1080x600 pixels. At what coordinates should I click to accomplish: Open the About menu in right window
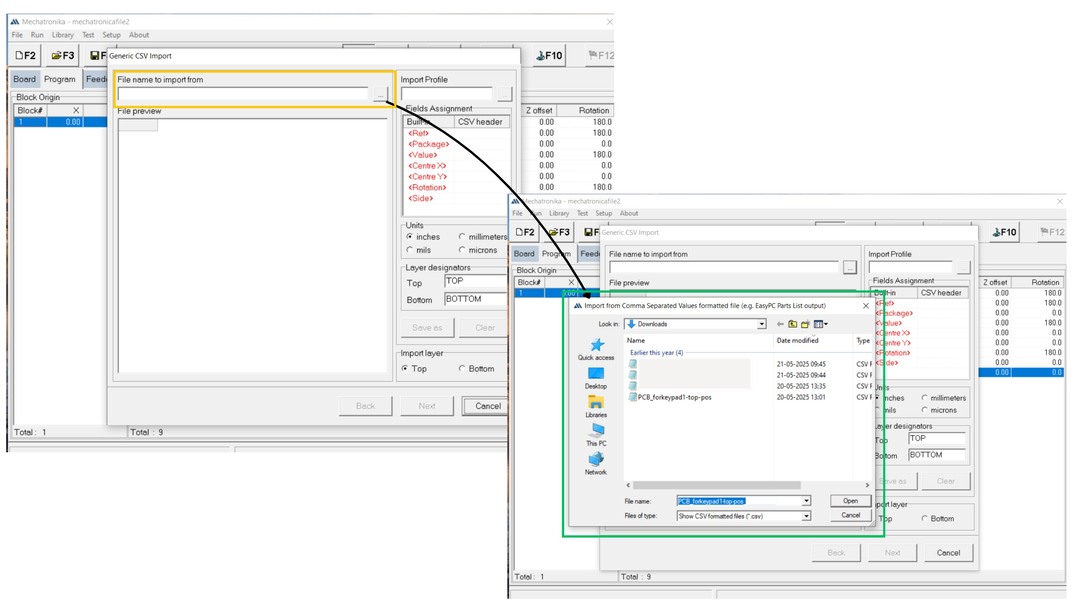click(629, 214)
